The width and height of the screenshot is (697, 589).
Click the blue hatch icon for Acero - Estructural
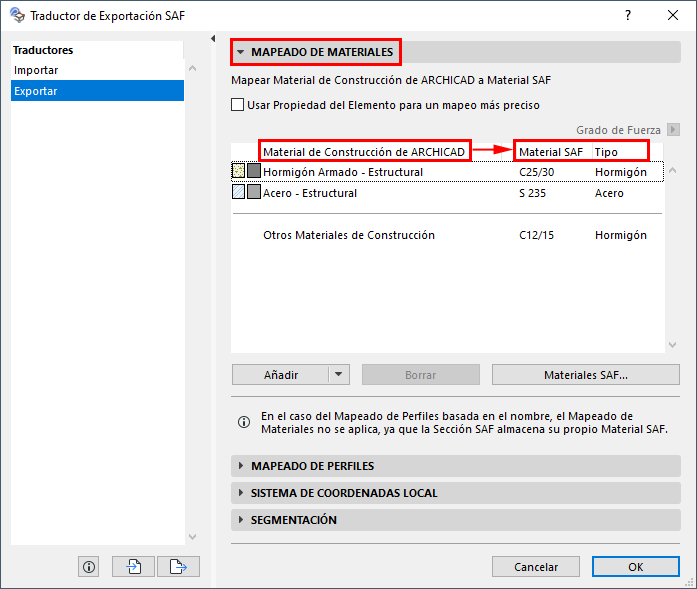pos(239,192)
